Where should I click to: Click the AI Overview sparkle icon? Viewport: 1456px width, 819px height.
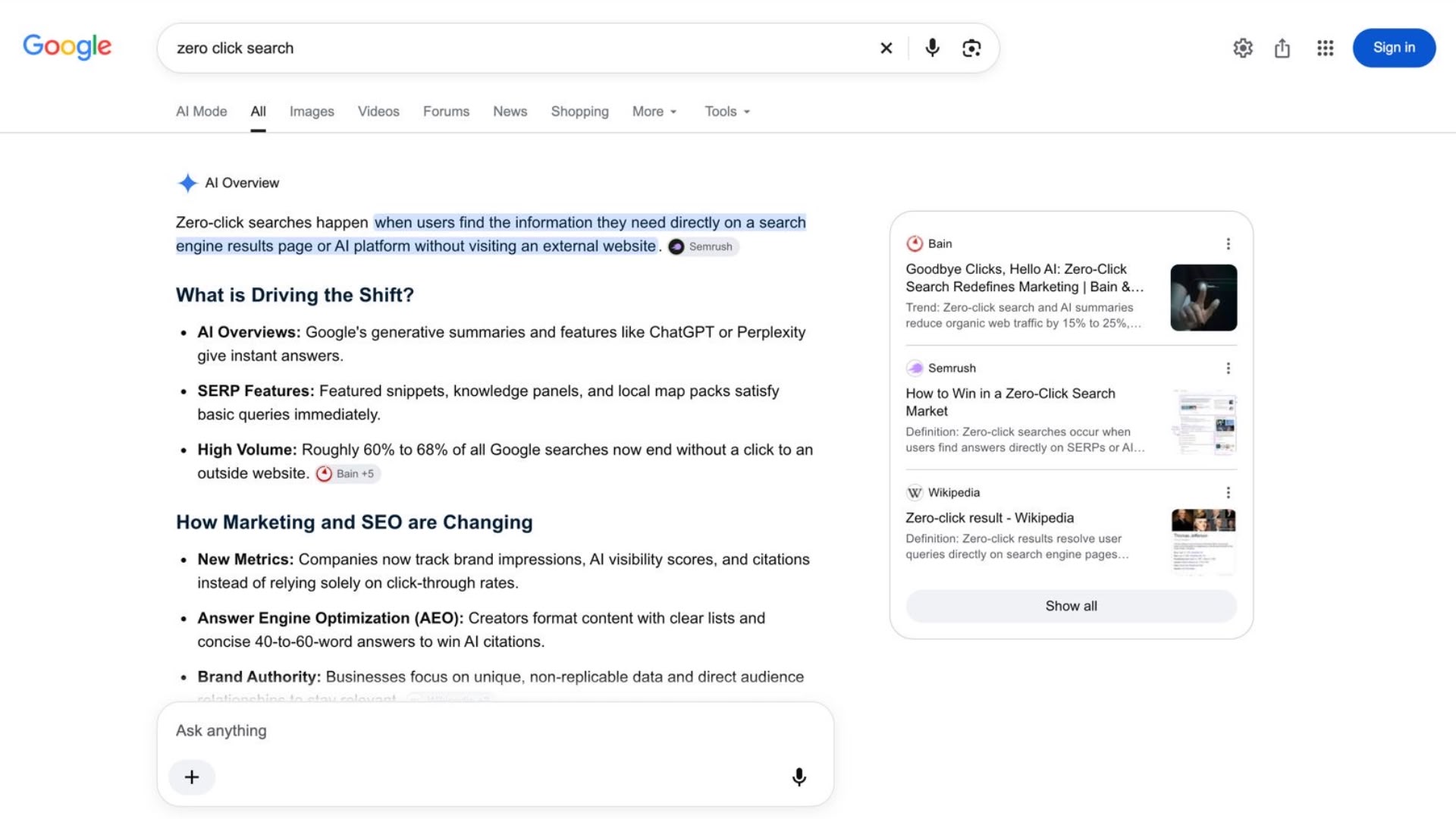(x=187, y=183)
